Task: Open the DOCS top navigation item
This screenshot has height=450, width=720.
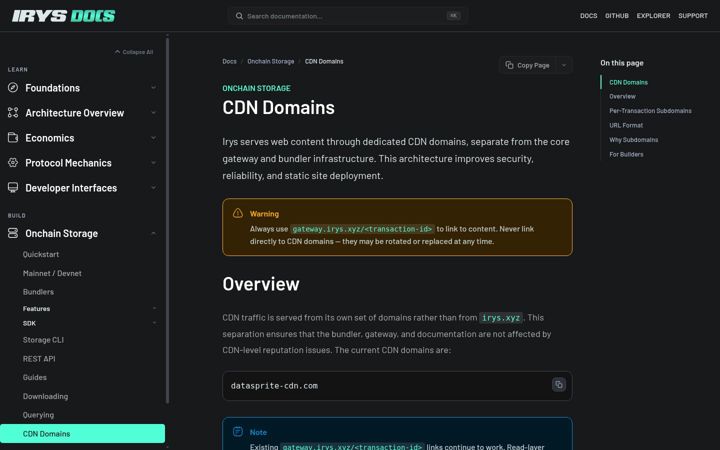Action: (588, 16)
